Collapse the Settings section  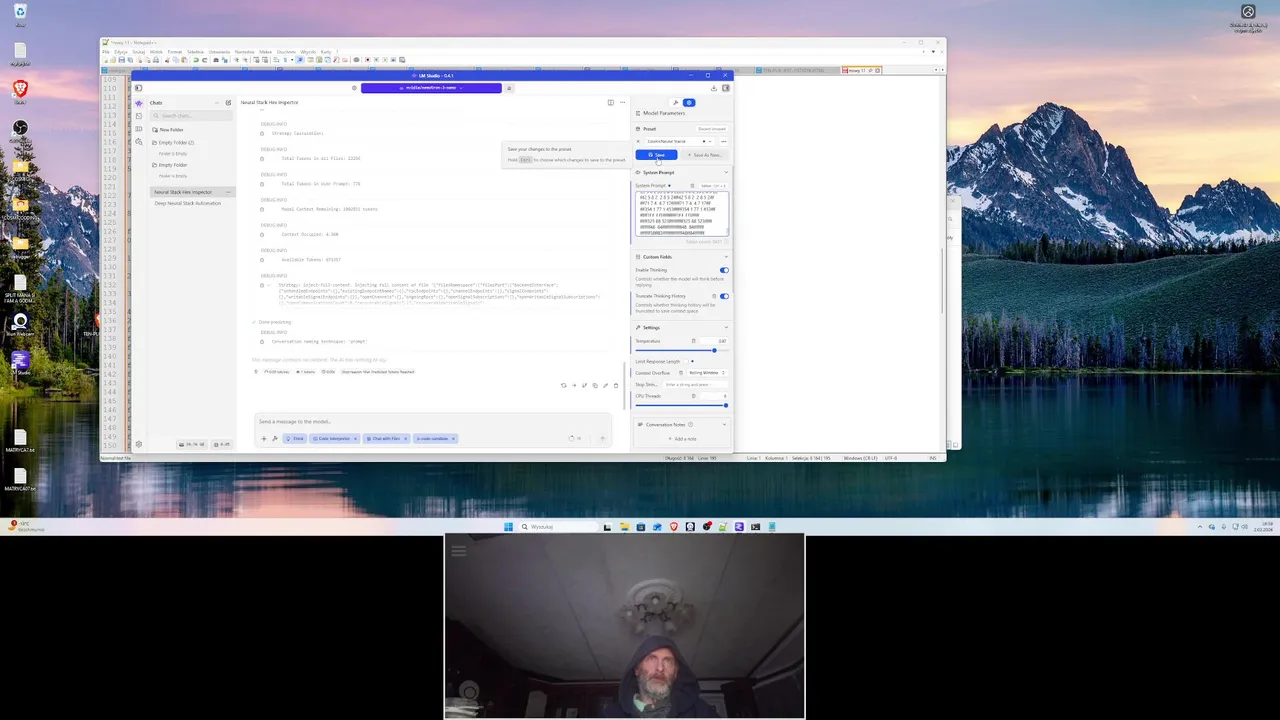pyautogui.click(x=726, y=327)
